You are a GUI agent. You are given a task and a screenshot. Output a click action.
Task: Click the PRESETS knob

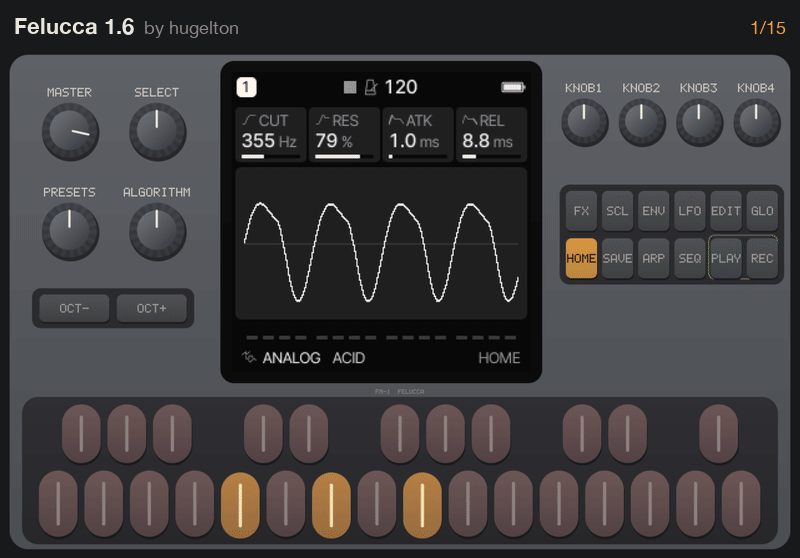pyautogui.click(x=70, y=232)
